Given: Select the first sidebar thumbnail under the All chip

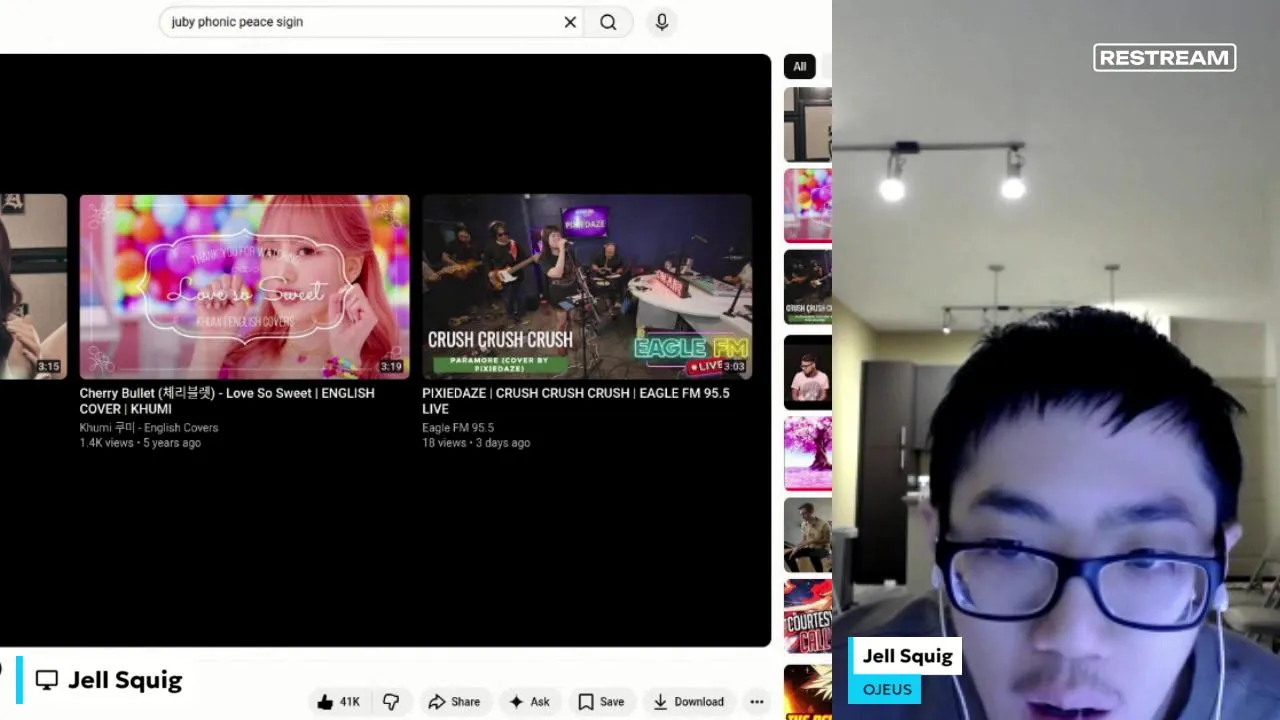Looking at the screenshot, I should pyautogui.click(x=808, y=124).
